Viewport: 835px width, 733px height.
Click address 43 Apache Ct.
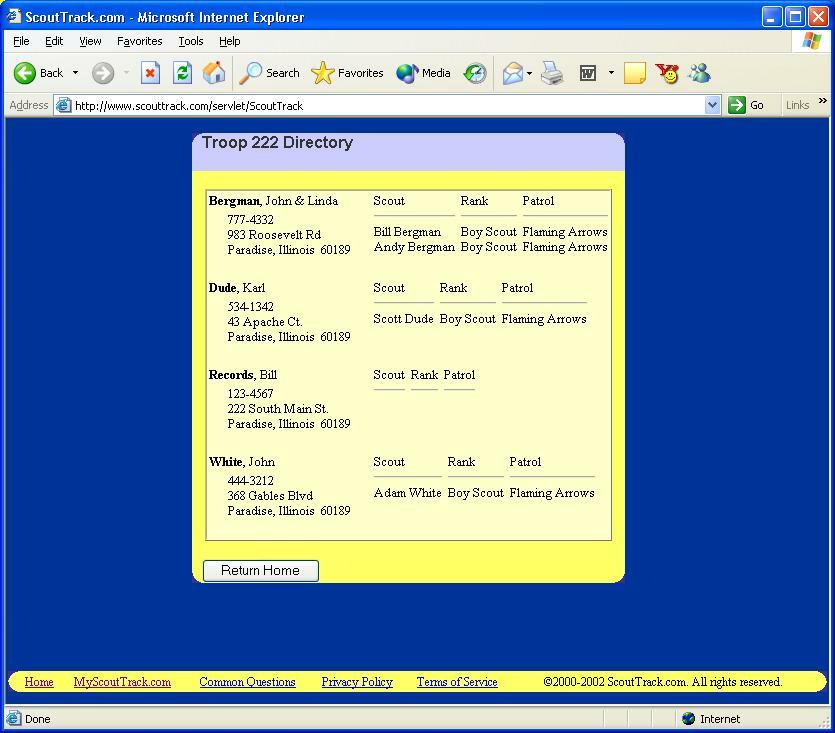(x=265, y=322)
